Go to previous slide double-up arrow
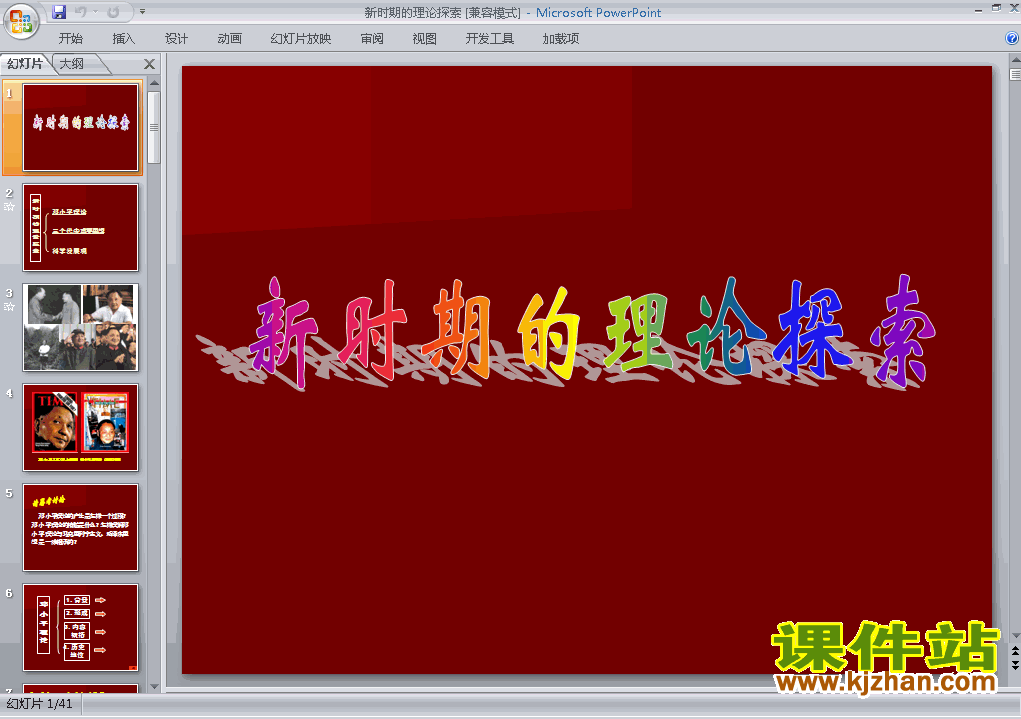This screenshot has height=719, width=1021. pyautogui.click(x=1015, y=651)
